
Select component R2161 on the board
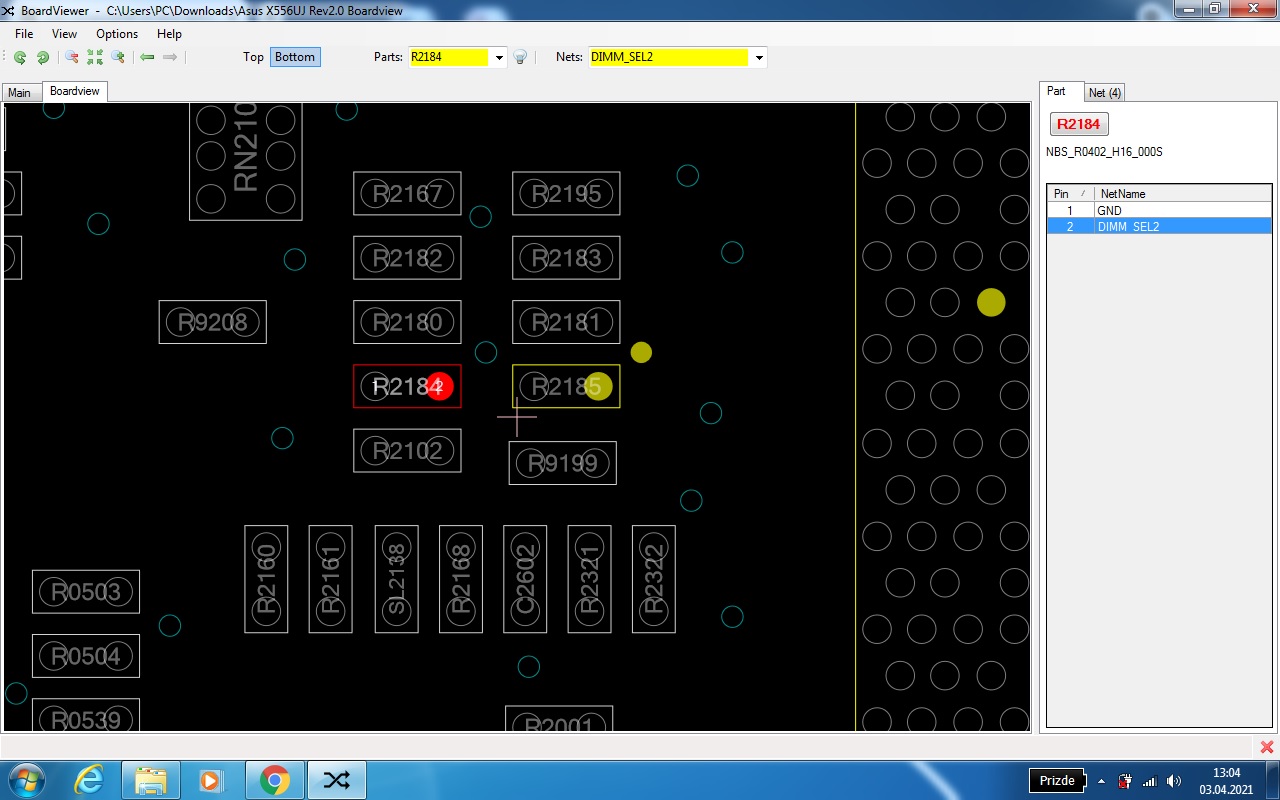click(x=330, y=579)
